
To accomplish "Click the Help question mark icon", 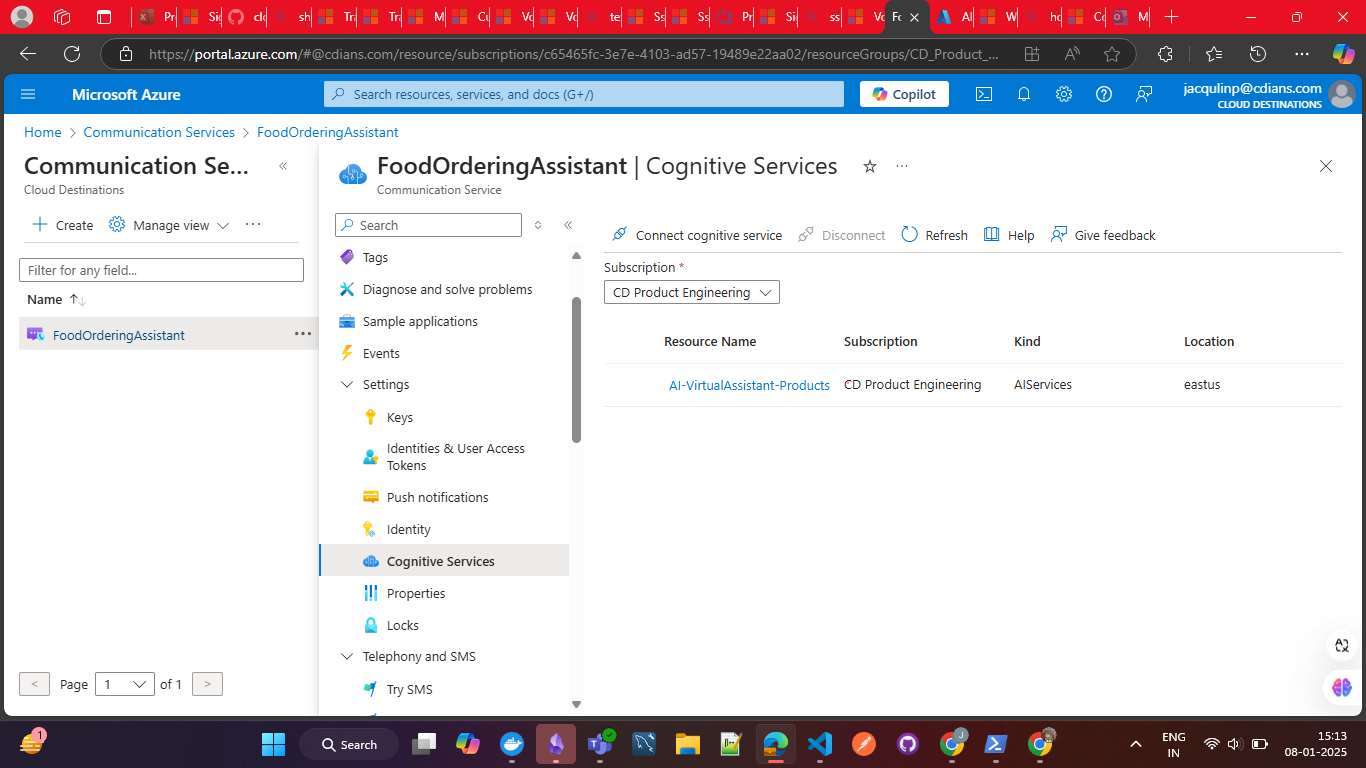I will coord(1104,94).
